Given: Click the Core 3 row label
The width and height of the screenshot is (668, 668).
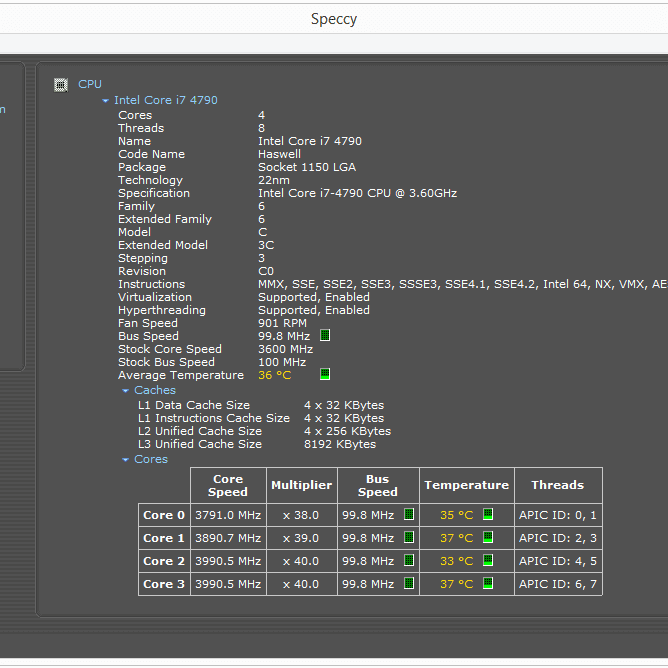Looking at the screenshot, I should (164, 584).
